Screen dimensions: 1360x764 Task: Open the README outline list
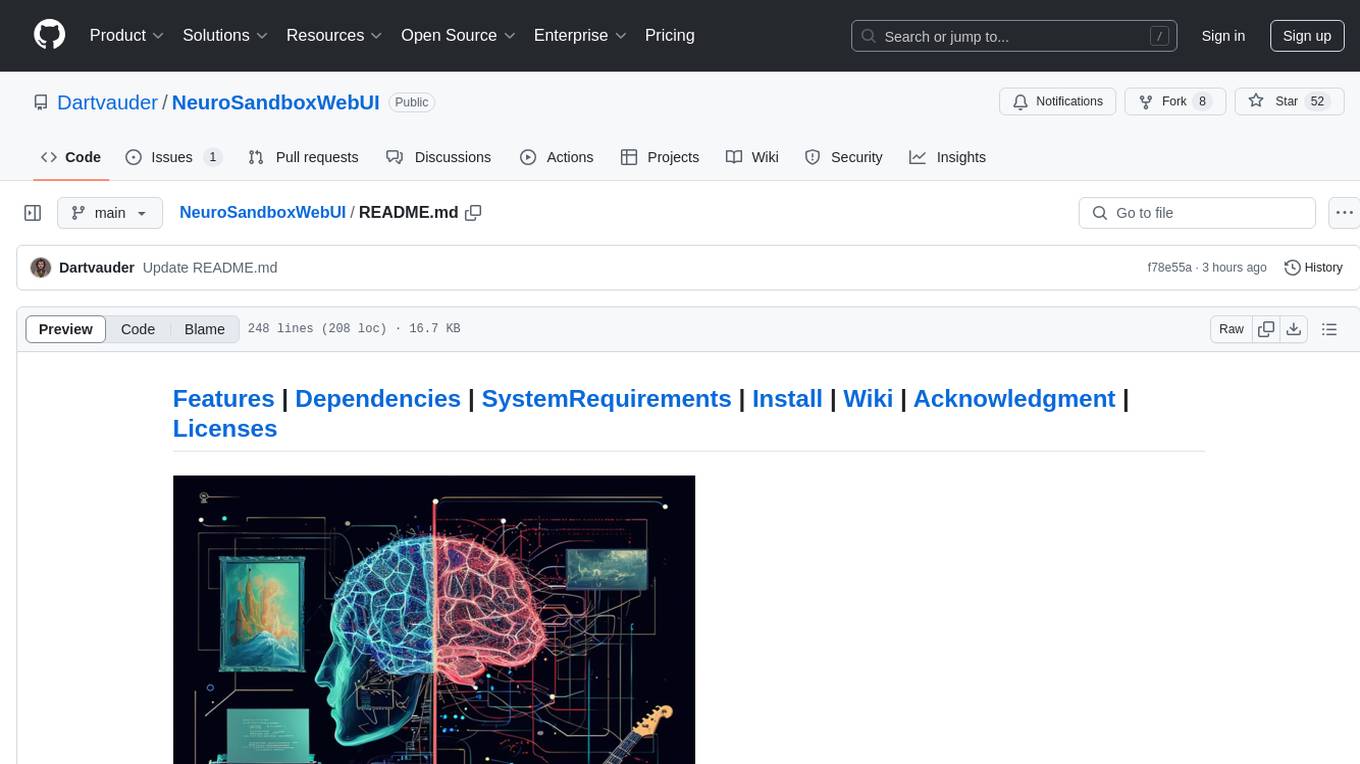[x=1329, y=329]
